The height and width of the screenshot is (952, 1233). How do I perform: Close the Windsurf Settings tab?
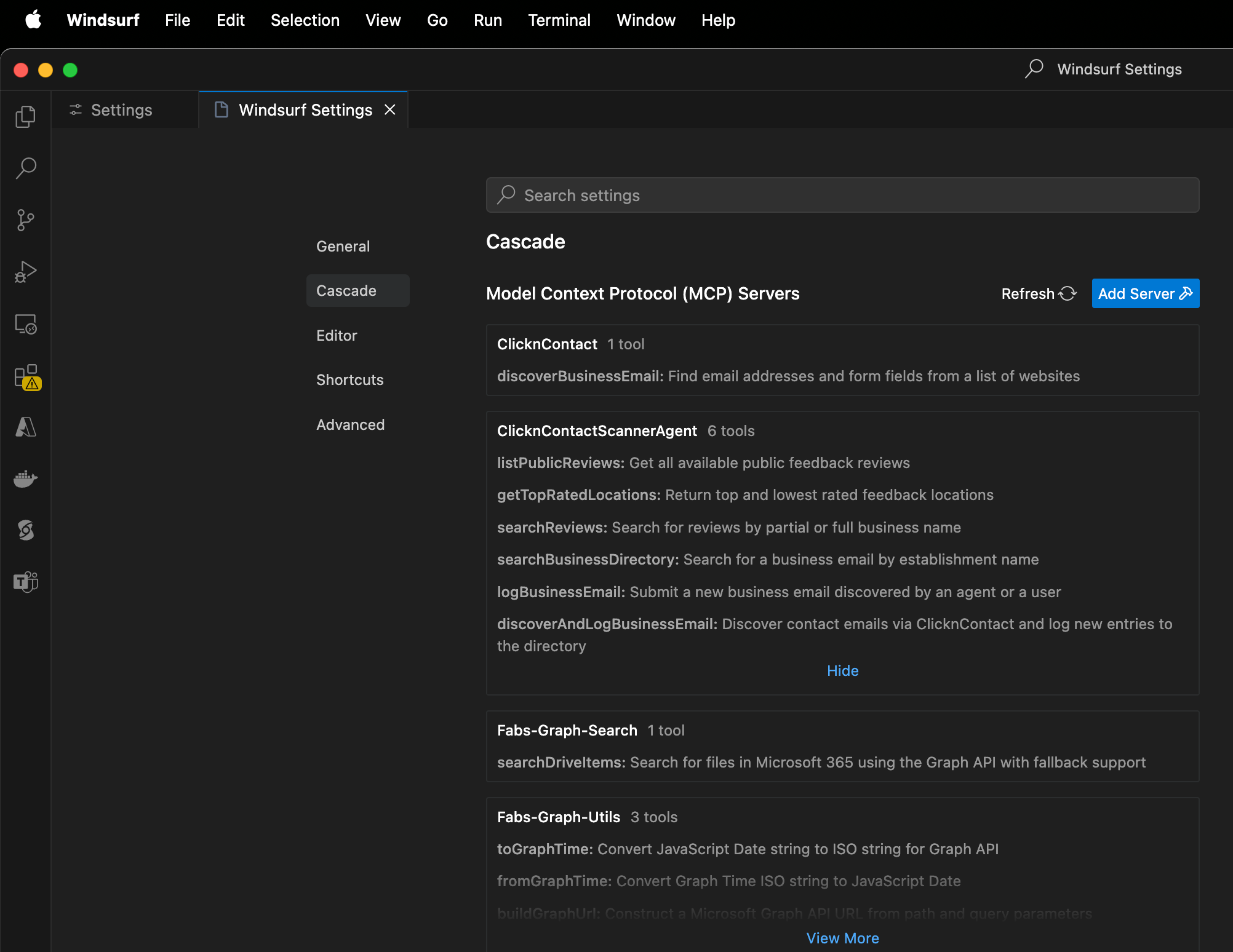click(390, 109)
